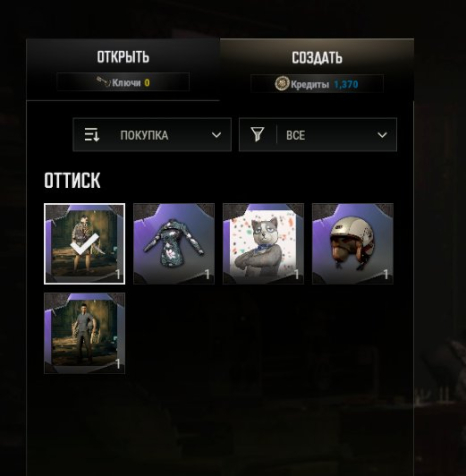Click the white checkmark on first item
Image resolution: width=466 pixels, height=476 pixels.
(84, 244)
